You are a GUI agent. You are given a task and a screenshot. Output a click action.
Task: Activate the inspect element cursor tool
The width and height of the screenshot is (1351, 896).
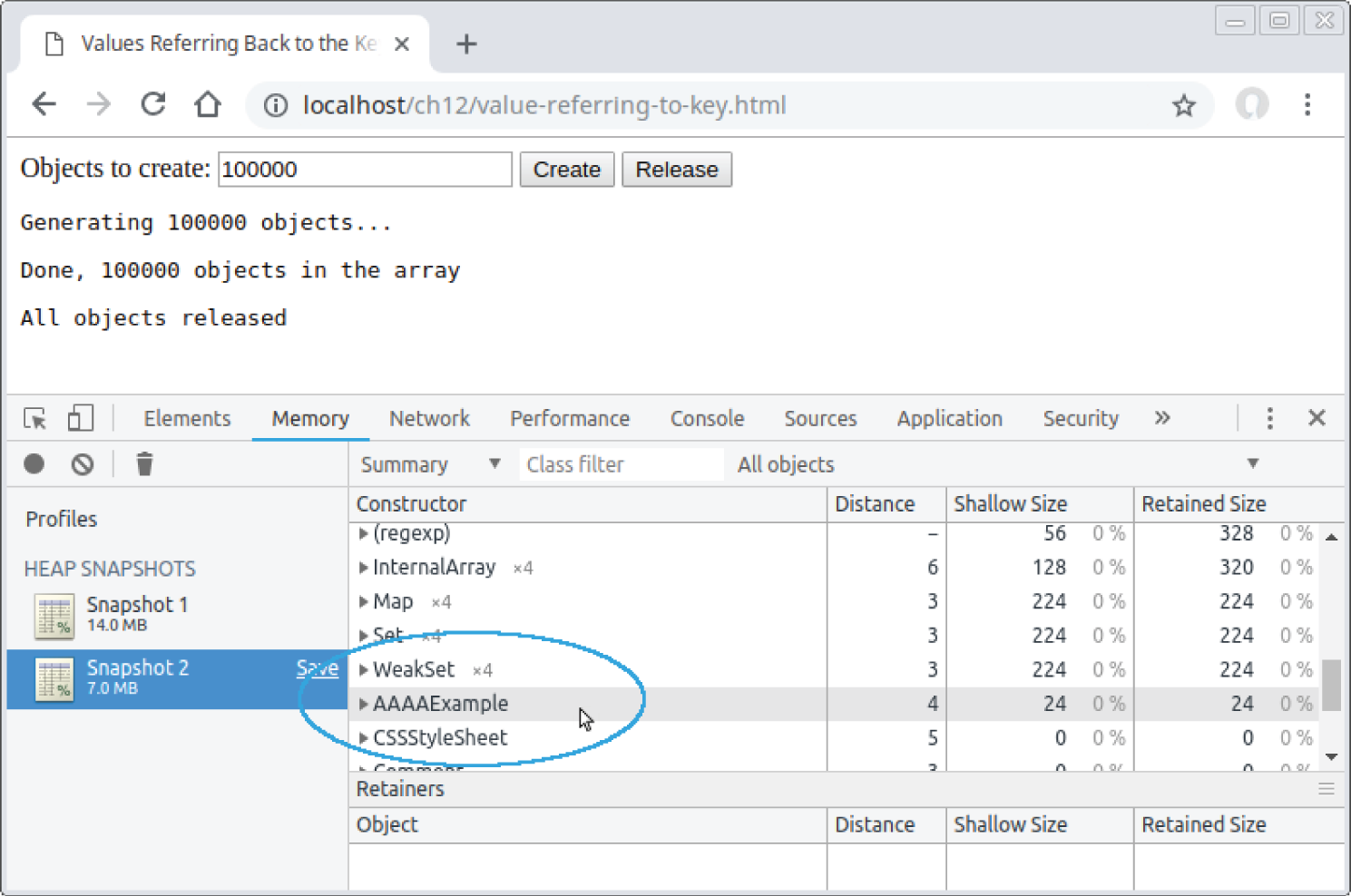pos(34,418)
